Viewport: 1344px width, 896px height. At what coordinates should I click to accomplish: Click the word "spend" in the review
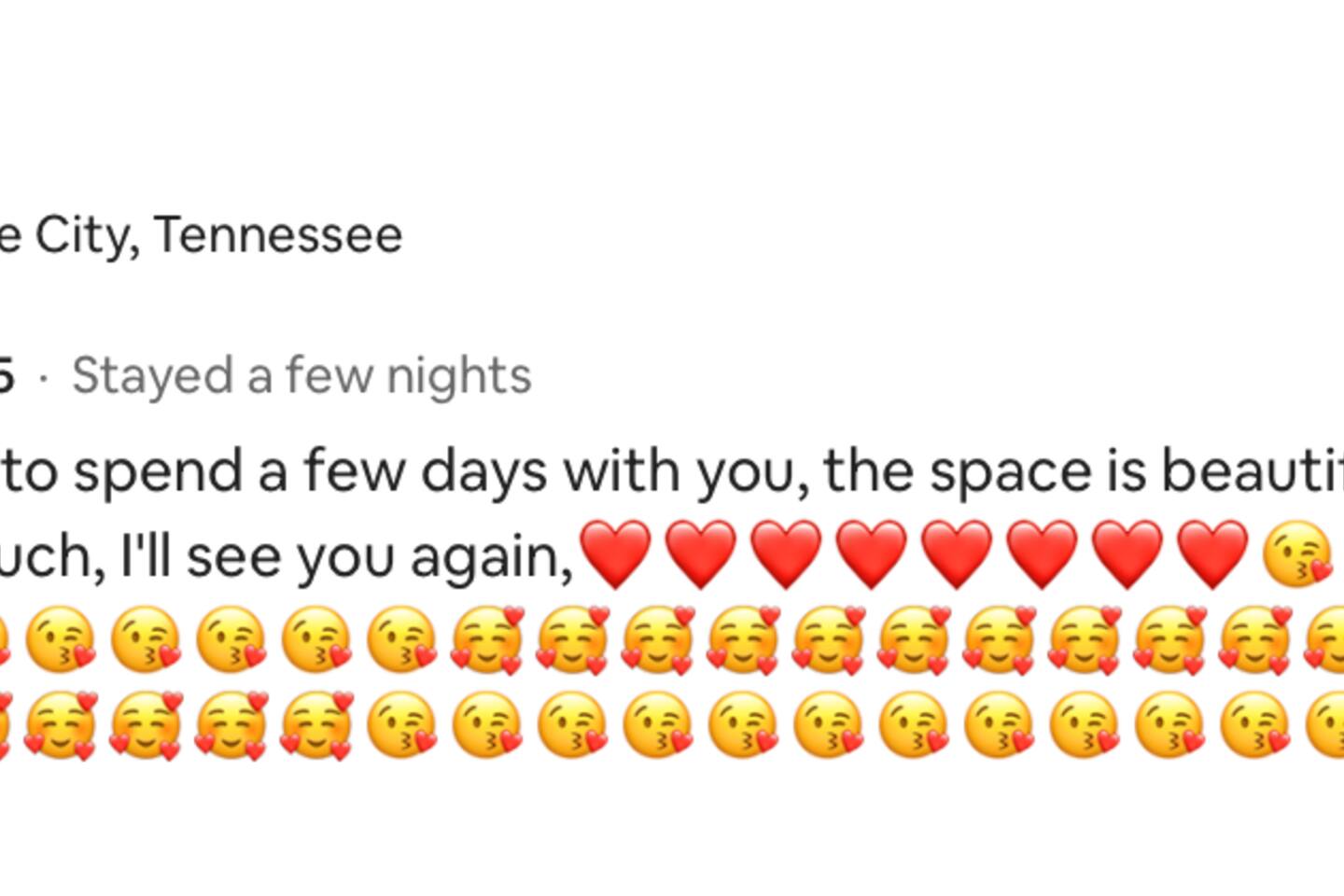tap(159, 471)
